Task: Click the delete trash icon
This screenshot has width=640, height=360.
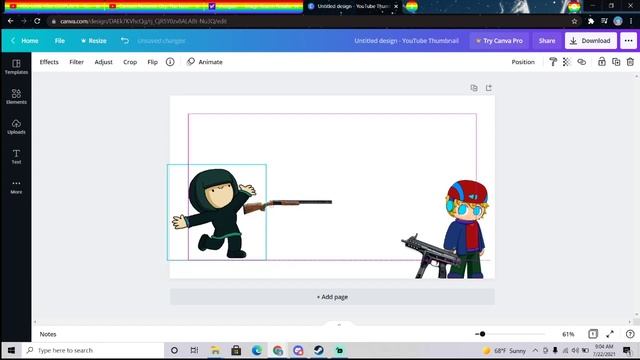Action: (x=630, y=62)
